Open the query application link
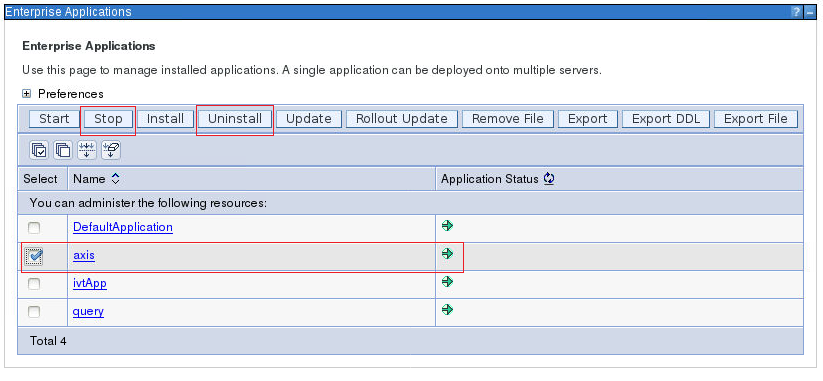The width and height of the screenshot is (823, 381). [88, 312]
